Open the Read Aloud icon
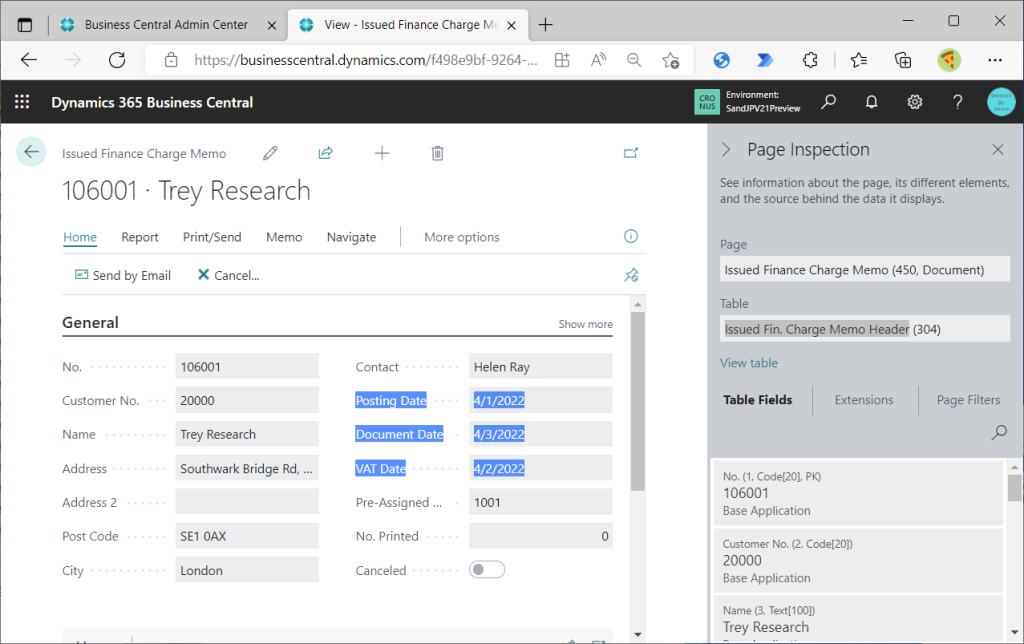 [x=598, y=60]
